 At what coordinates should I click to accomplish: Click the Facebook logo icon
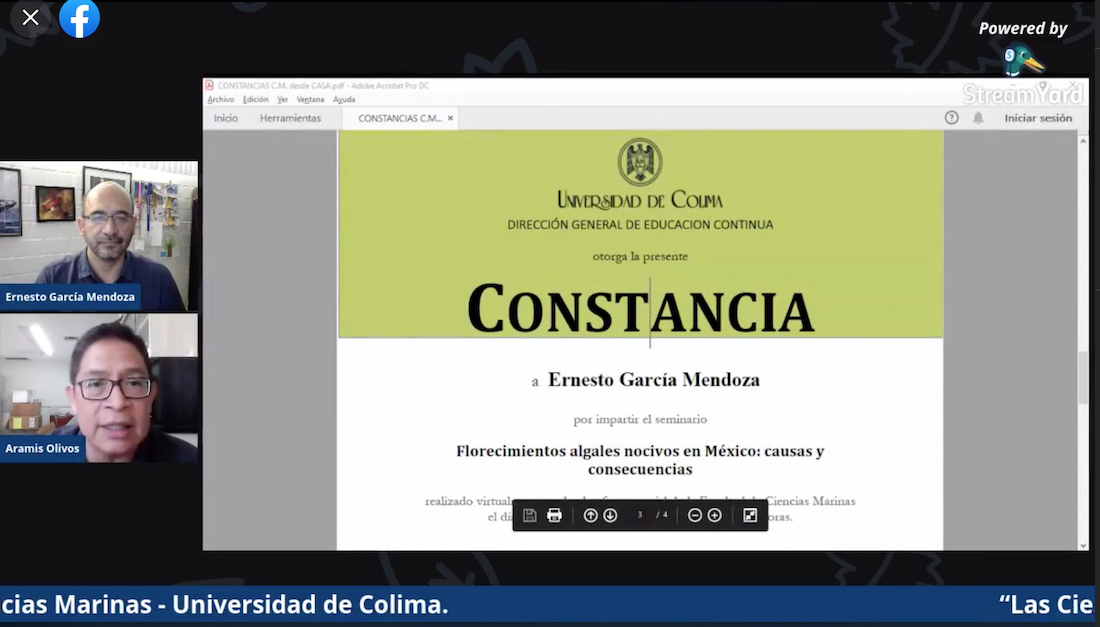pos(79,18)
